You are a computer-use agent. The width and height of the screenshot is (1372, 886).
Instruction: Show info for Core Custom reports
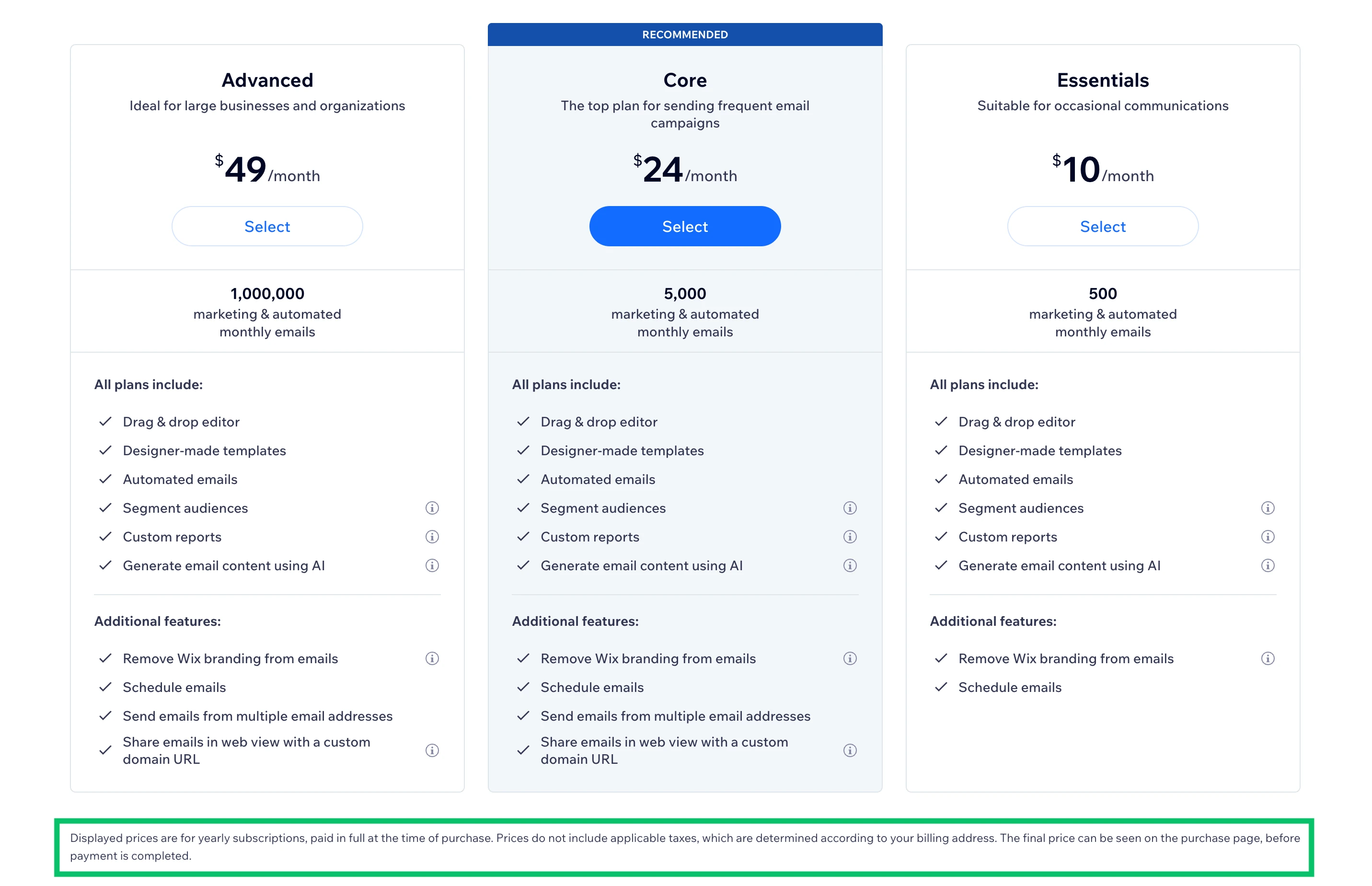coord(850,537)
